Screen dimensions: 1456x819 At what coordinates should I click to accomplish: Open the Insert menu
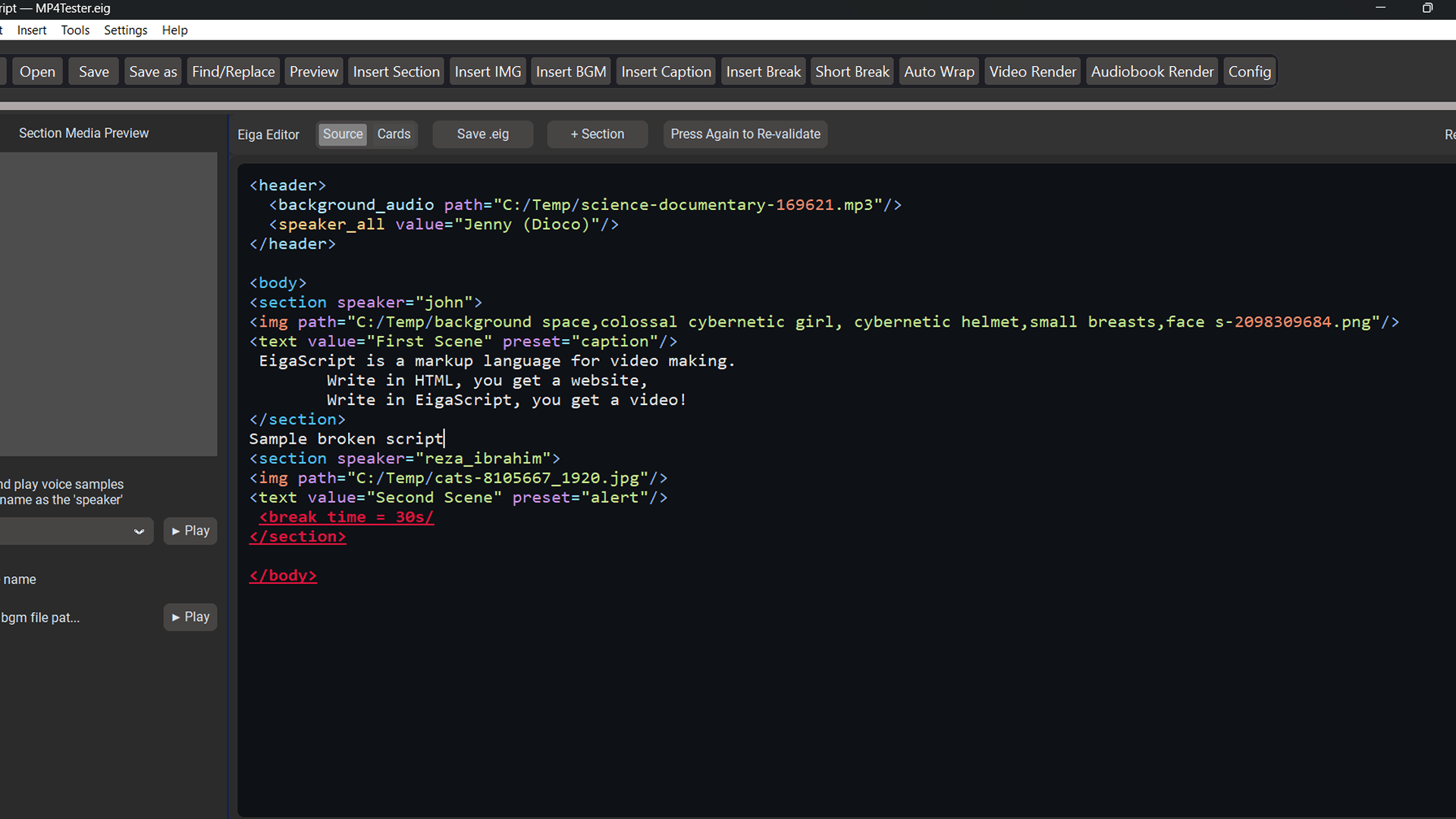pos(31,30)
